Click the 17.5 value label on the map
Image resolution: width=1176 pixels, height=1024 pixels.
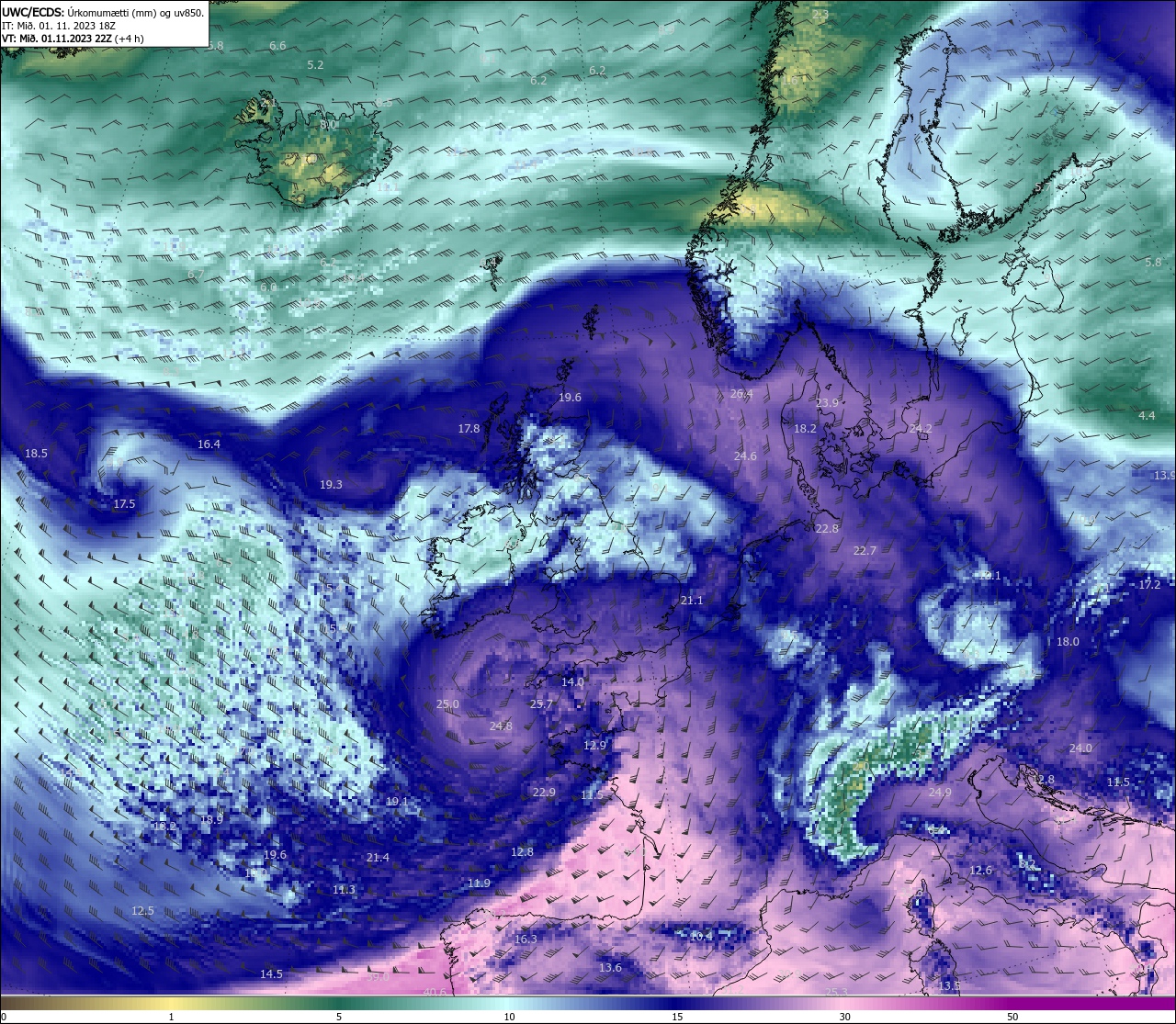click(x=124, y=504)
